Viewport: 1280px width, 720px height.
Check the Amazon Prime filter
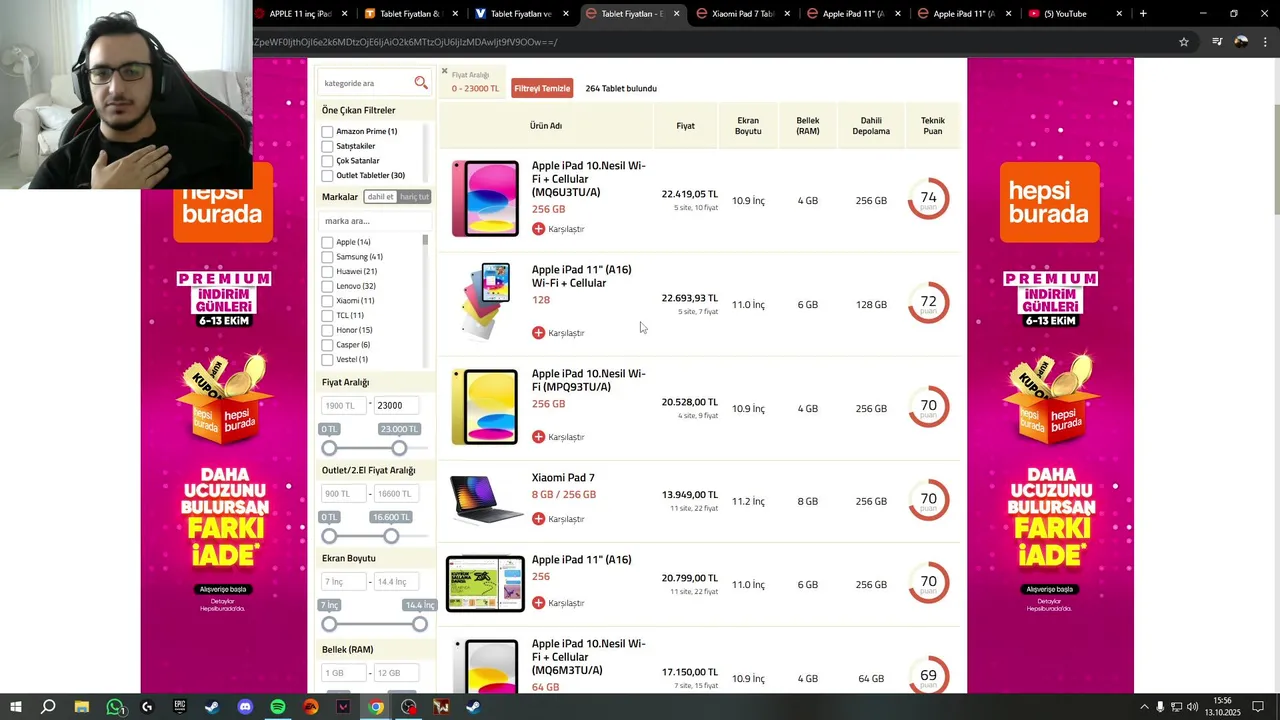327,132
